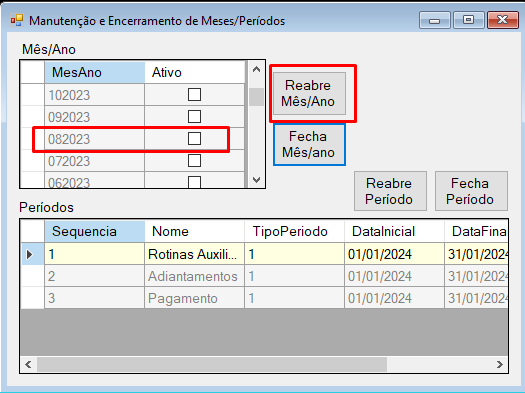Minimize the Manutenção e Encerramento window
The image size is (525, 393).
tap(435, 20)
